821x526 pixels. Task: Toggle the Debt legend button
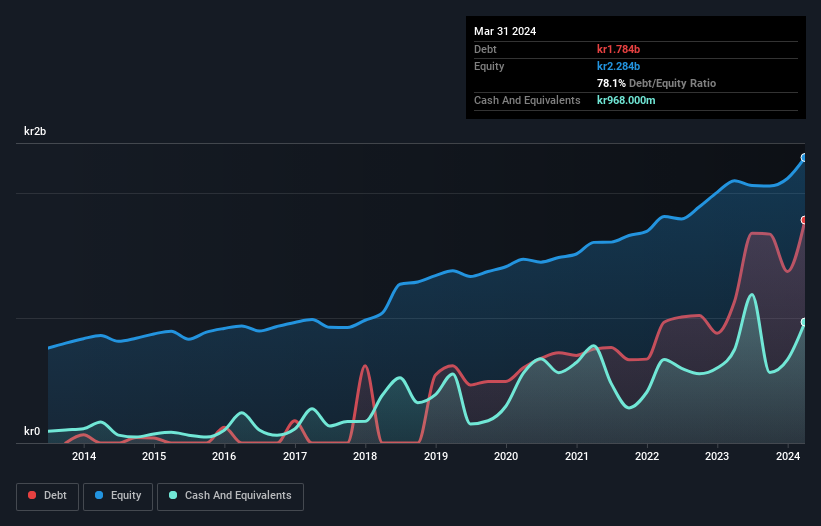47,496
